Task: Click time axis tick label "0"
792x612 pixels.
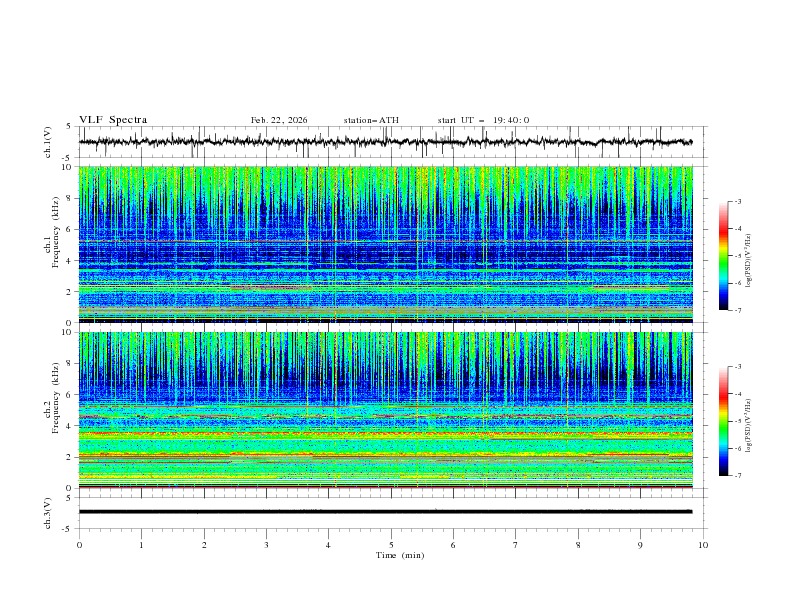Action: pyautogui.click(x=79, y=545)
